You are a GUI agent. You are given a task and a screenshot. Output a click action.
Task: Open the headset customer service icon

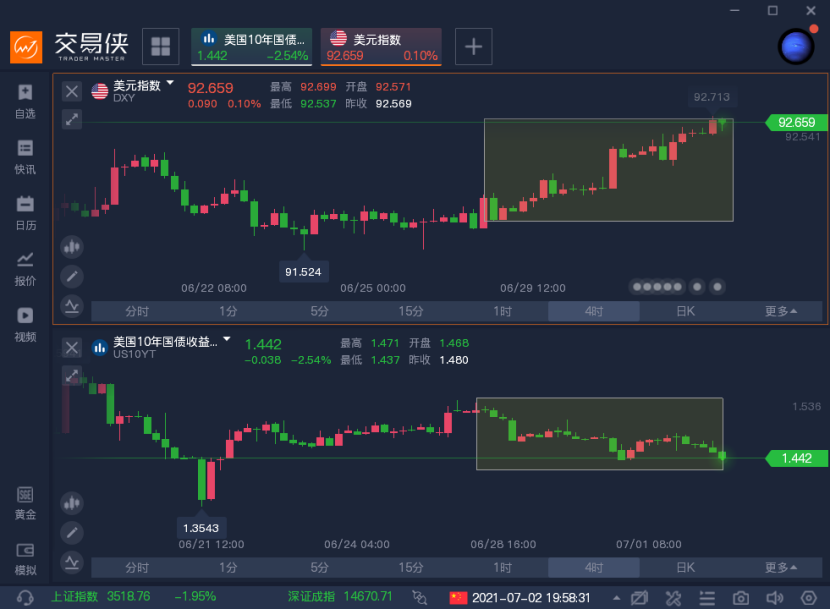coord(25,598)
